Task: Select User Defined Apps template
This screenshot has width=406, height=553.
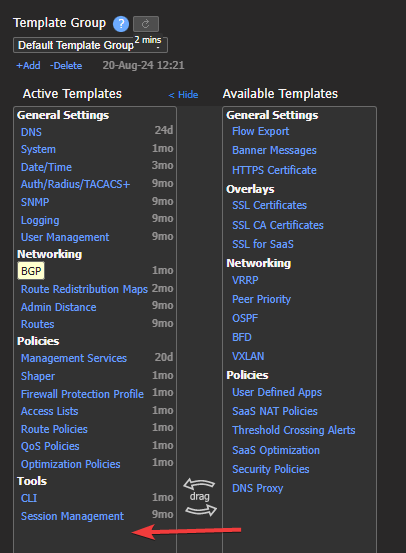Action: click(x=277, y=392)
